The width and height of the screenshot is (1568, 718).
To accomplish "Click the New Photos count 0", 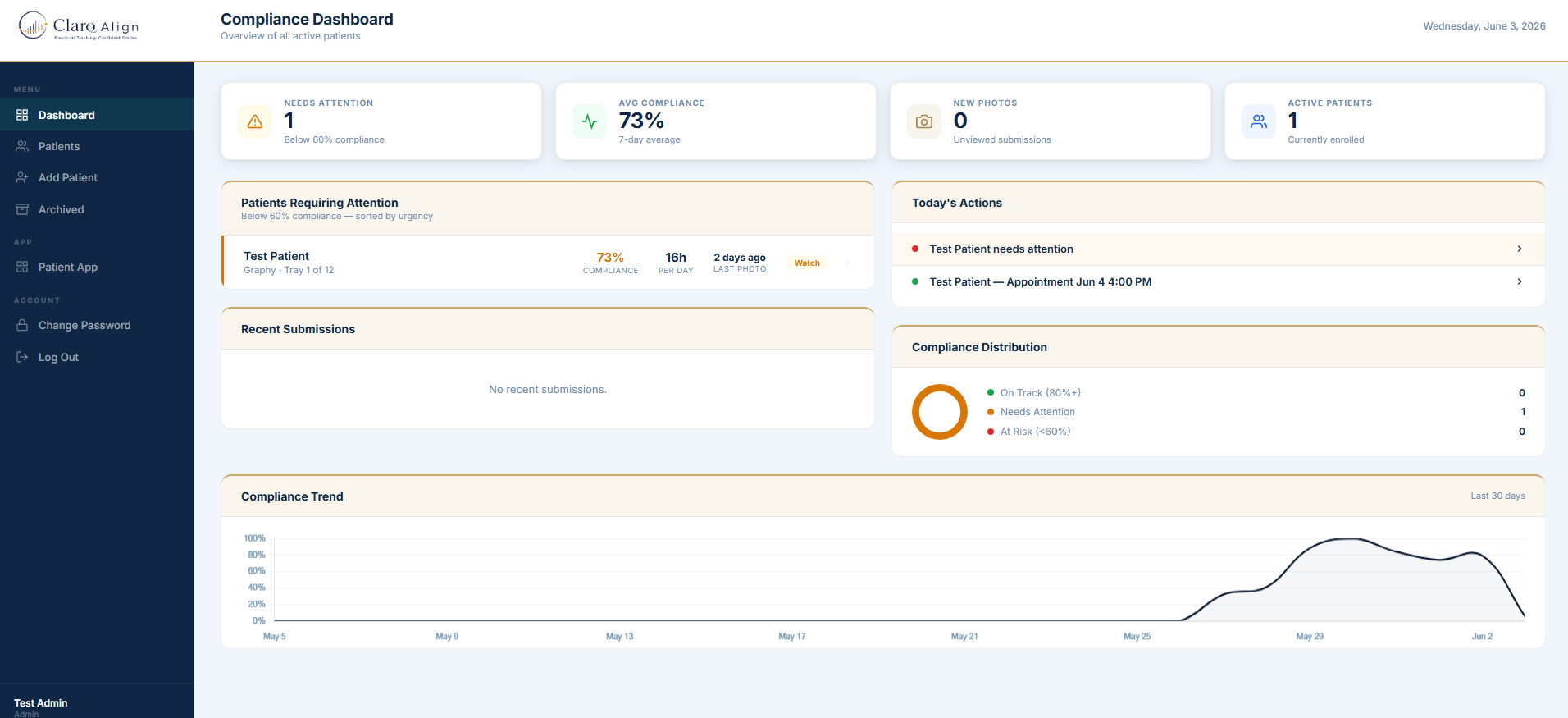I will (x=960, y=121).
